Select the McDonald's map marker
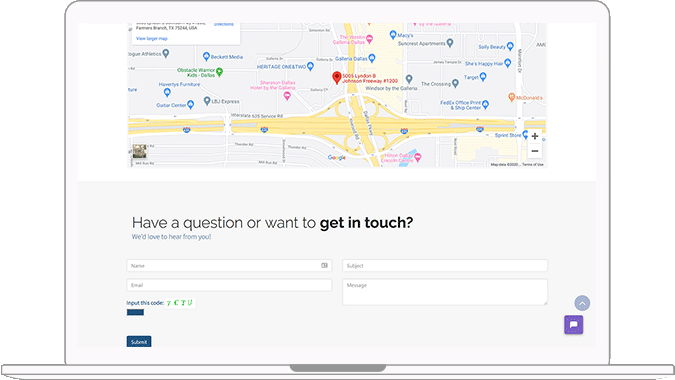The image size is (675, 380). pyautogui.click(x=511, y=97)
